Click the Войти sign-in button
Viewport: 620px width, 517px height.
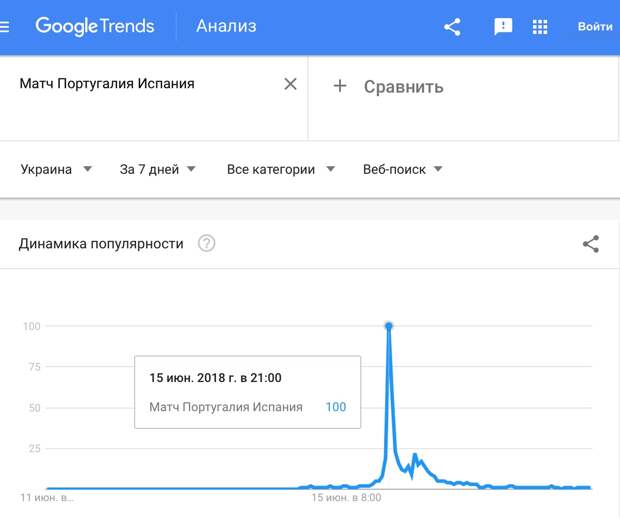(x=595, y=26)
